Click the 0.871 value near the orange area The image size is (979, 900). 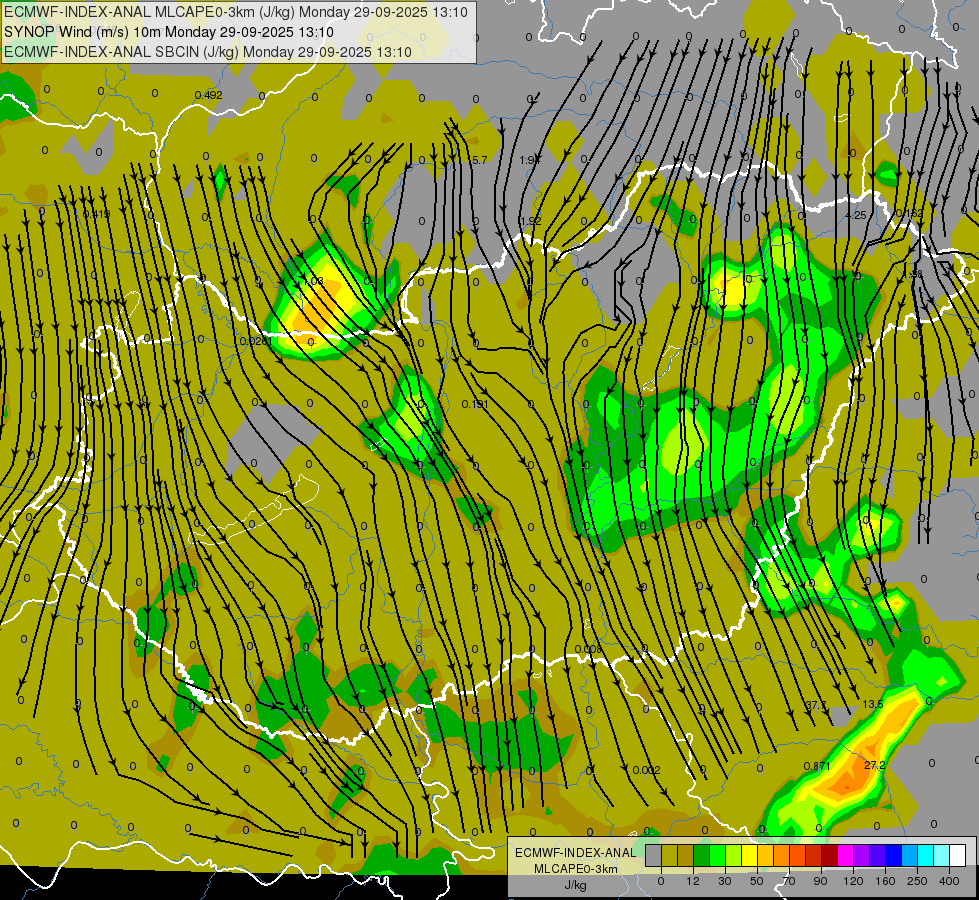[x=817, y=766]
